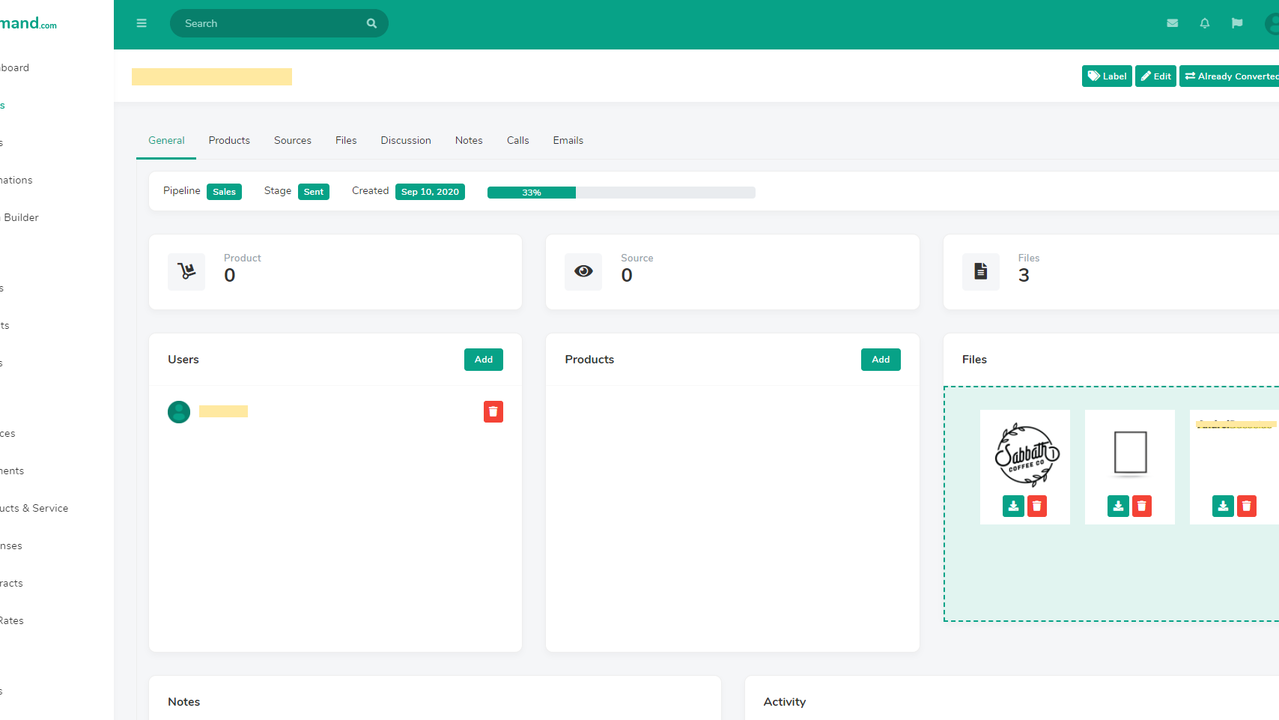Delete the Sabbath Coffee logo file
This screenshot has width=1279, height=720.
1037,506
